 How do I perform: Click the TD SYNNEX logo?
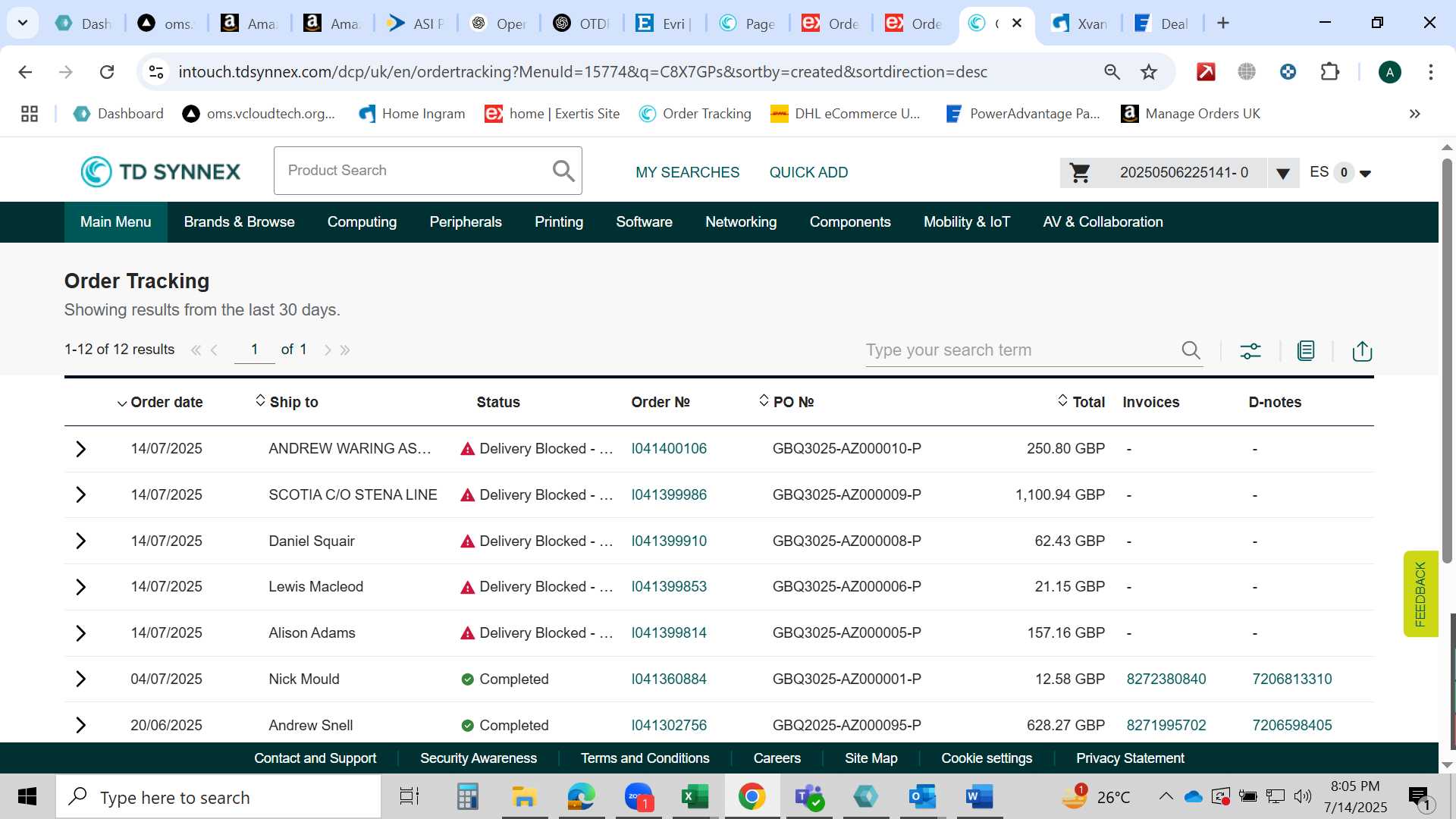coord(160,171)
